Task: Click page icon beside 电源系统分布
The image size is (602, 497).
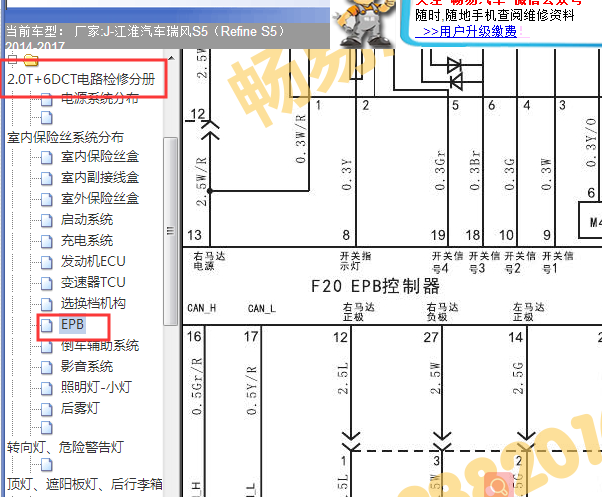Action: [x=46, y=99]
